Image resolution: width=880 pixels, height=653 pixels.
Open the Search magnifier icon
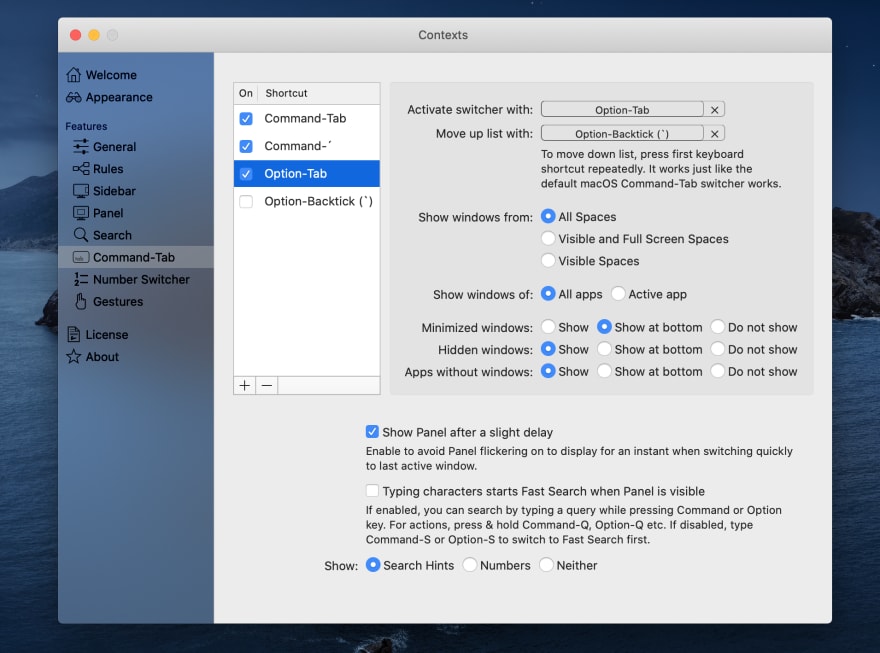pos(81,234)
